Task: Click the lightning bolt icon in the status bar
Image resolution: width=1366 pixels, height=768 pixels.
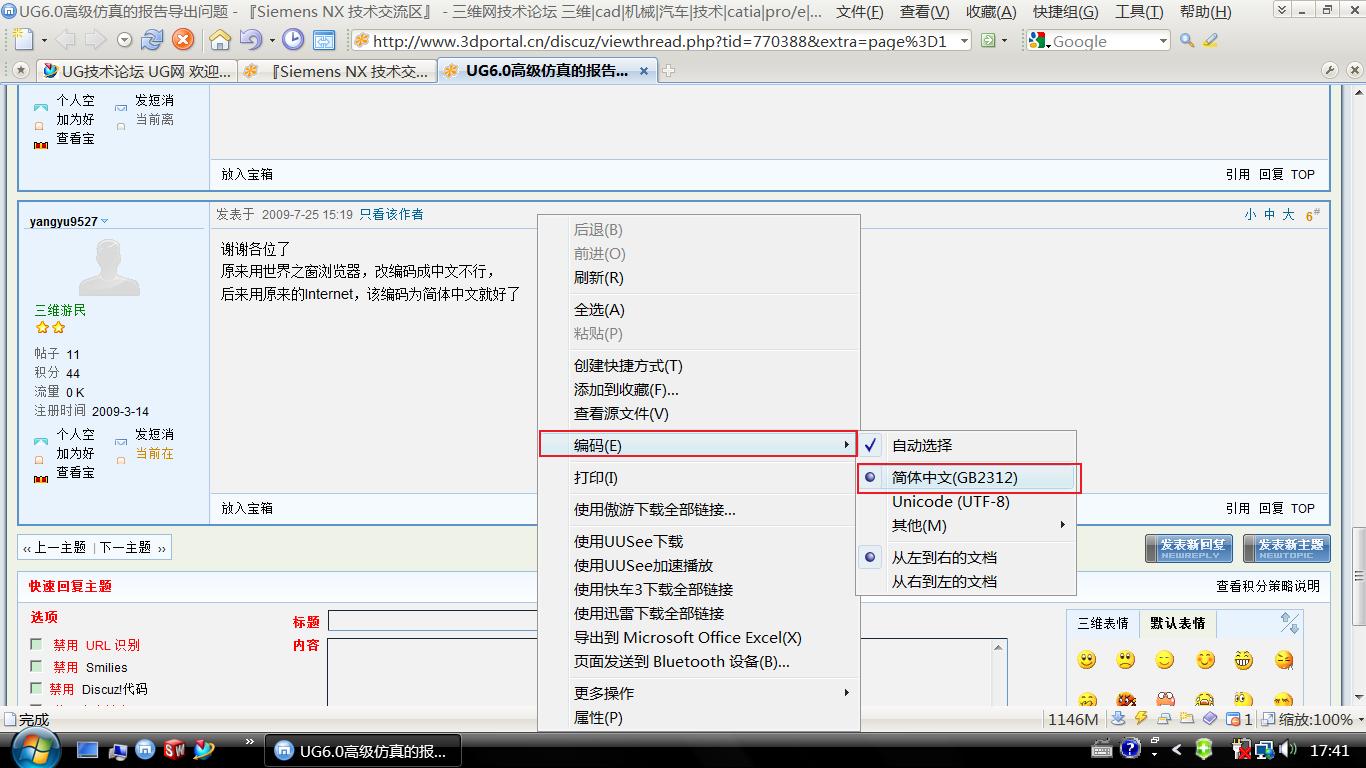Action: (x=1139, y=718)
